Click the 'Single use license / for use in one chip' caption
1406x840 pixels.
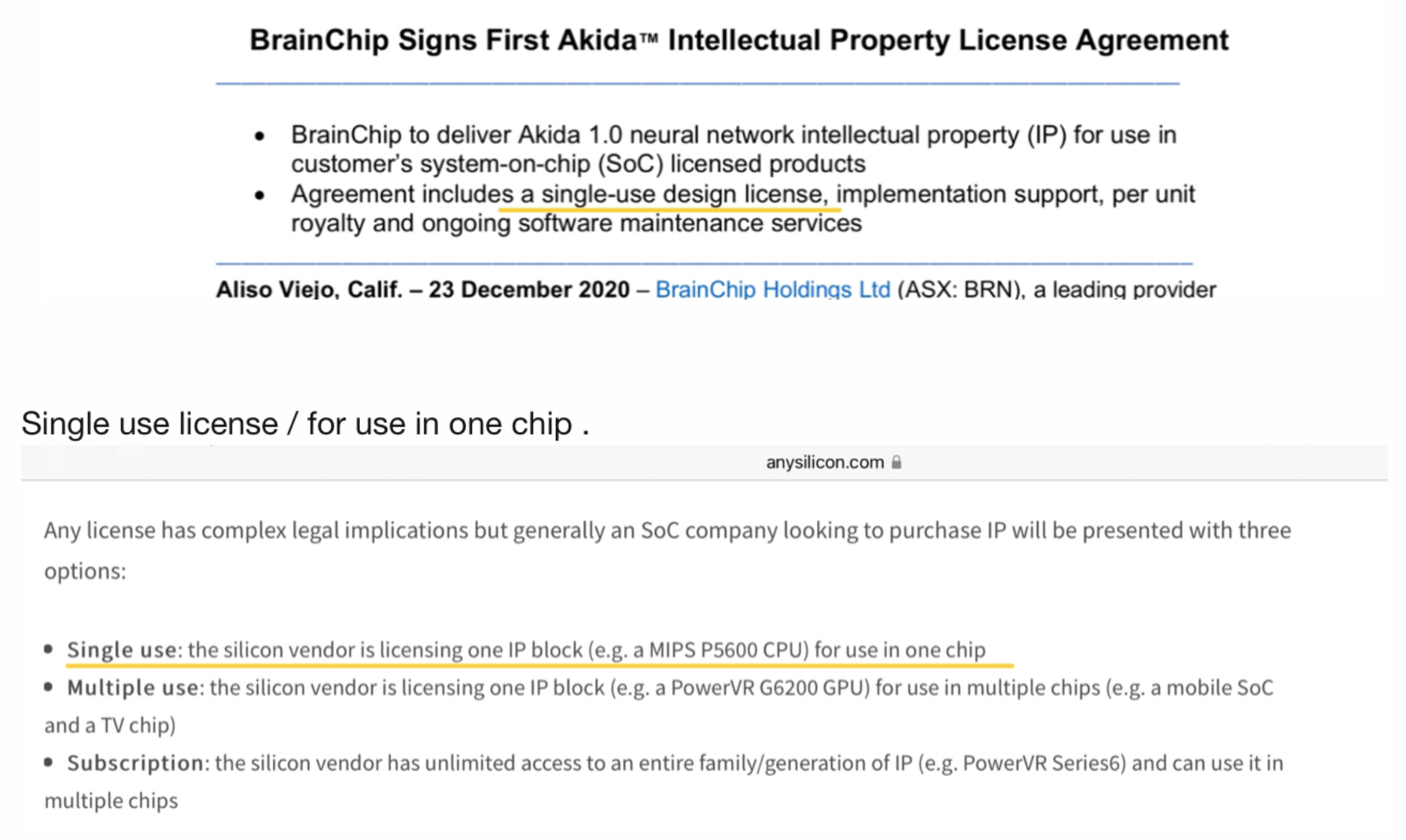pos(305,424)
